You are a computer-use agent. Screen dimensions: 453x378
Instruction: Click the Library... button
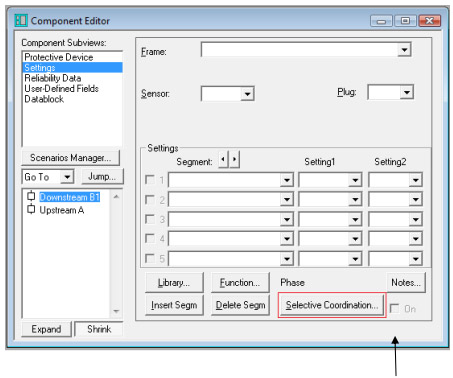click(x=174, y=283)
